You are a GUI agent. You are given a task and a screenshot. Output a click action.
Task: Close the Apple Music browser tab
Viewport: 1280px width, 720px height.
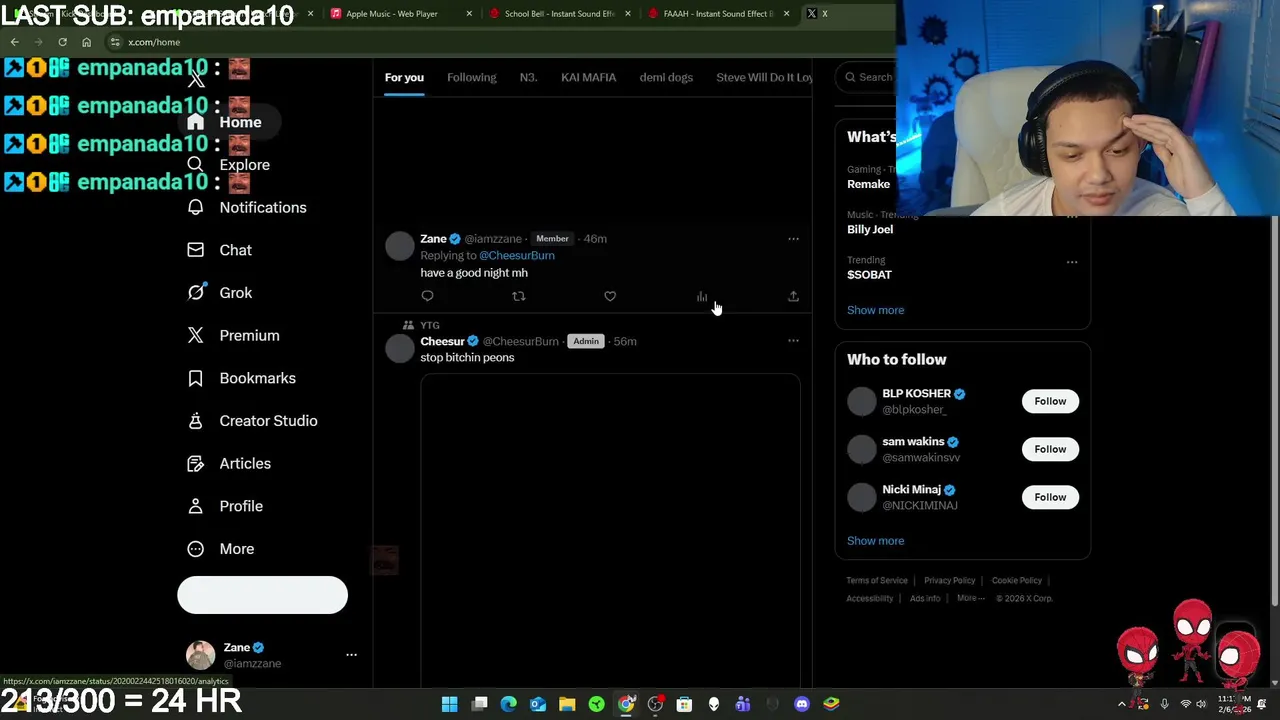pos(469,14)
